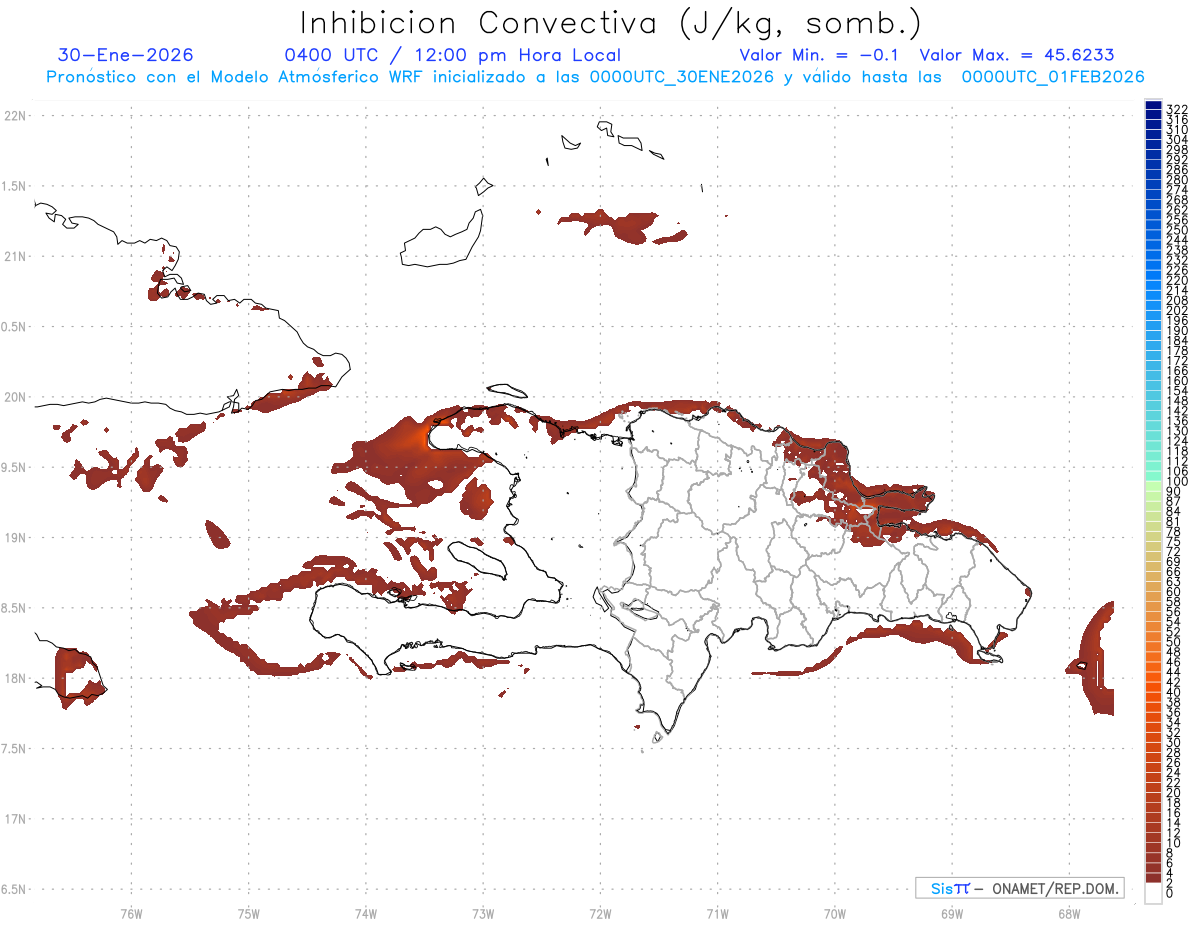
Task: Select the pale green swatch beside value 100
Action: [x=1153, y=485]
